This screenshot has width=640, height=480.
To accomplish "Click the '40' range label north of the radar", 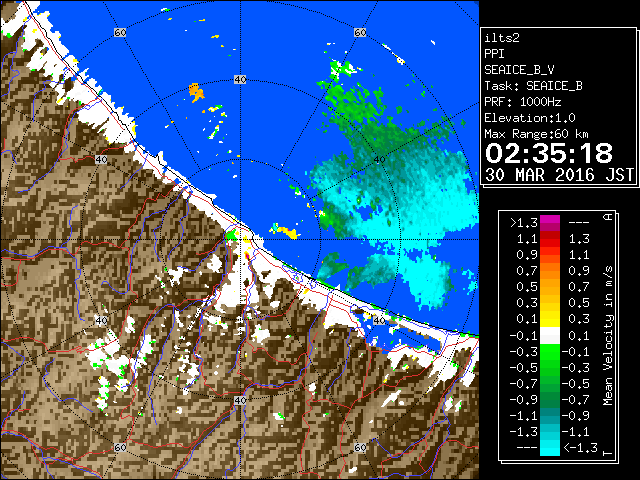I will [x=240, y=80].
